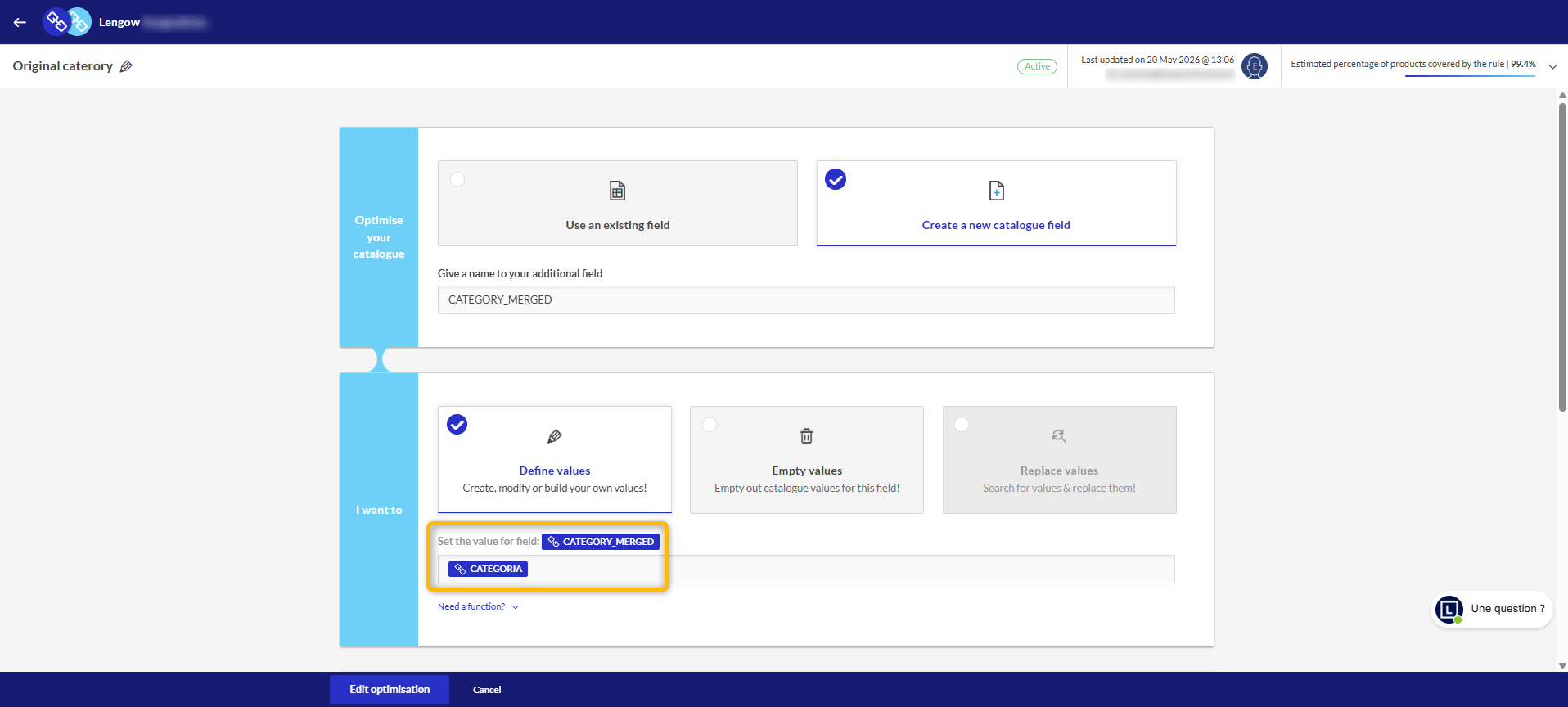Go back using the left arrow
1568x707 pixels.
20,22
